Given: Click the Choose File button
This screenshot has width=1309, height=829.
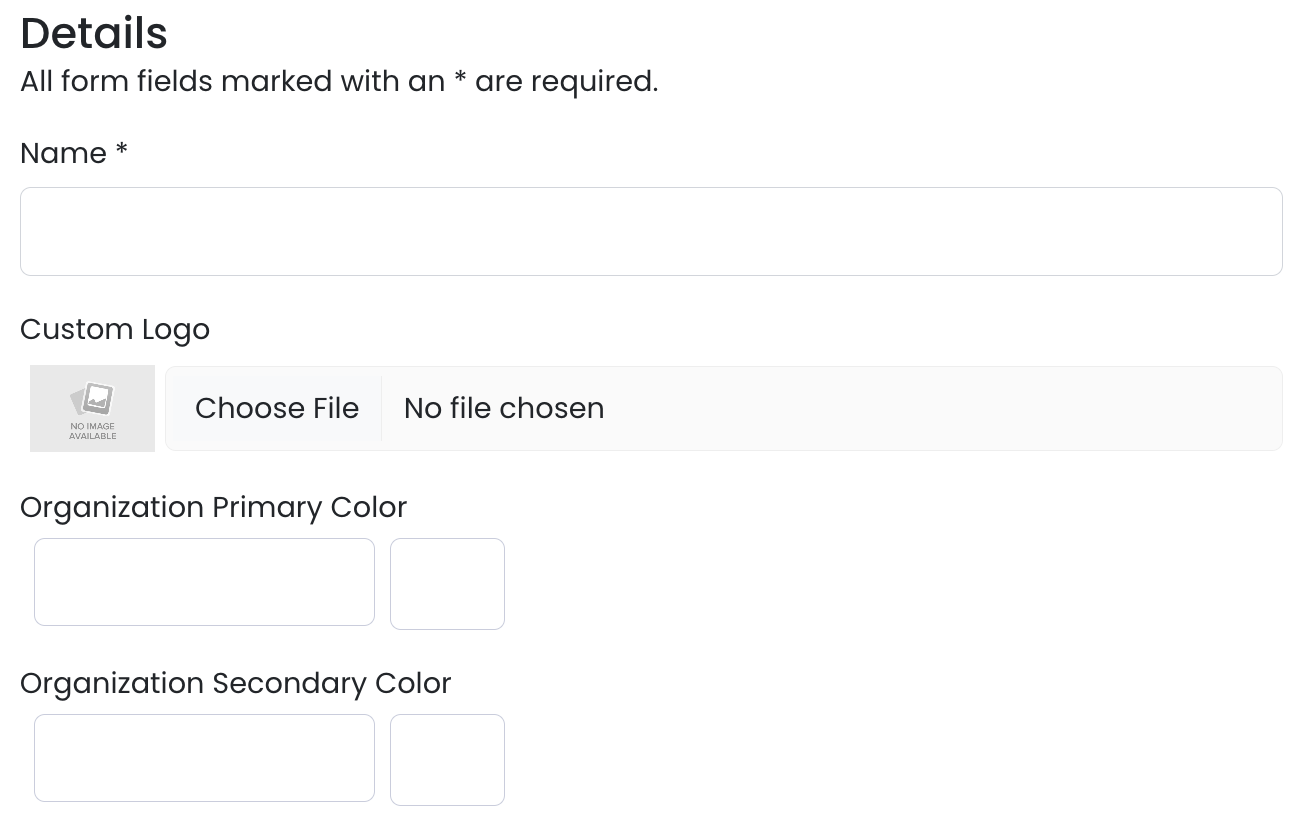Looking at the screenshot, I should pyautogui.click(x=277, y=408).
